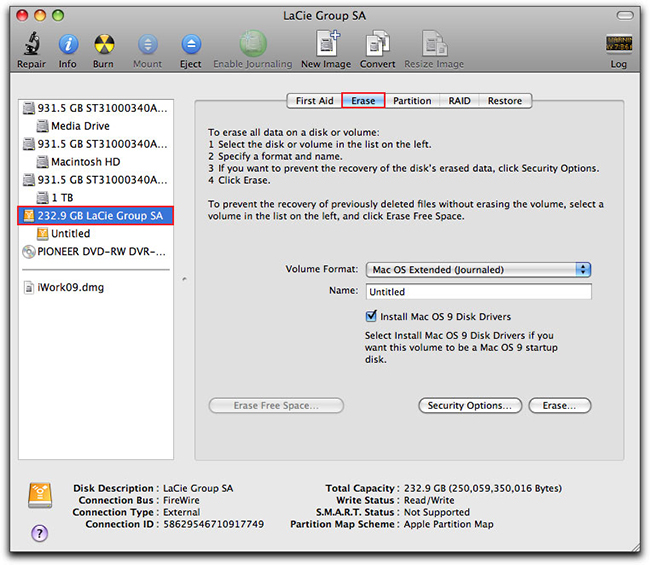The width and height of the screenshot is (650, 565).
Task: Click the toolbar toggle pill in title bar
Action: pos(625,16)
